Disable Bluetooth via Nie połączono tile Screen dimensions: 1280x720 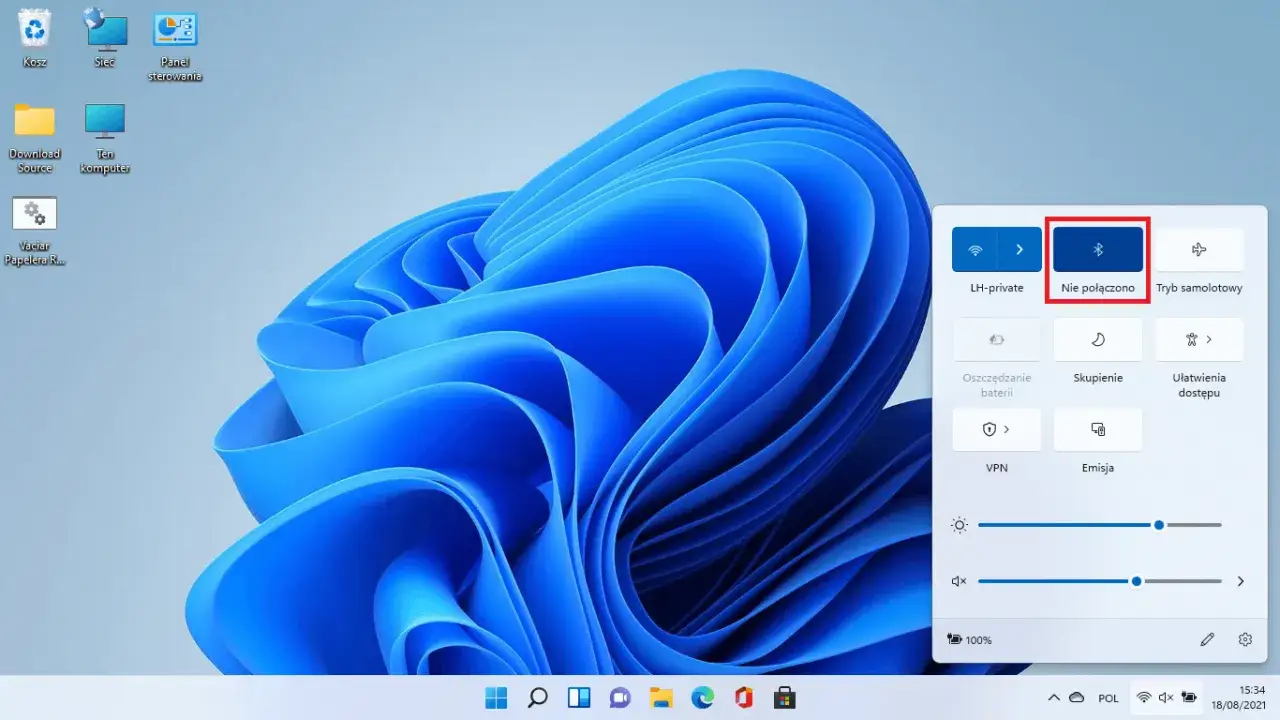[x=1097, y=249]
